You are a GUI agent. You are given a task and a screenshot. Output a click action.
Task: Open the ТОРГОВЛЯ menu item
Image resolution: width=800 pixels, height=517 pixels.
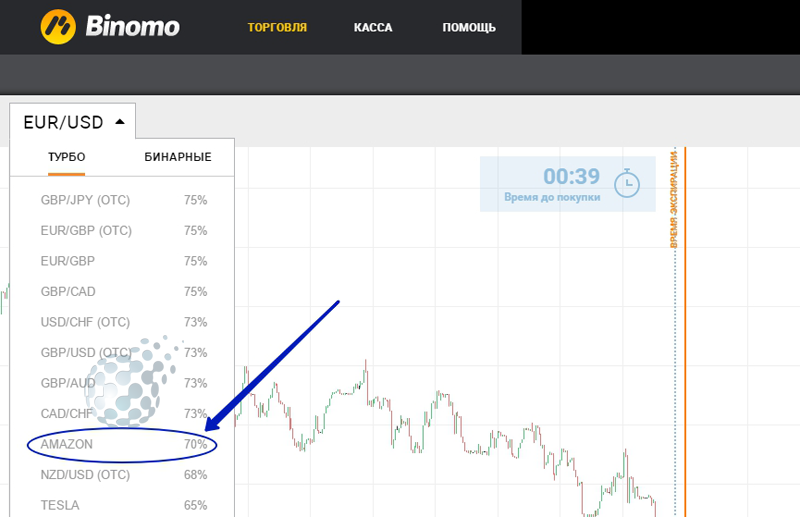(277, 28)
